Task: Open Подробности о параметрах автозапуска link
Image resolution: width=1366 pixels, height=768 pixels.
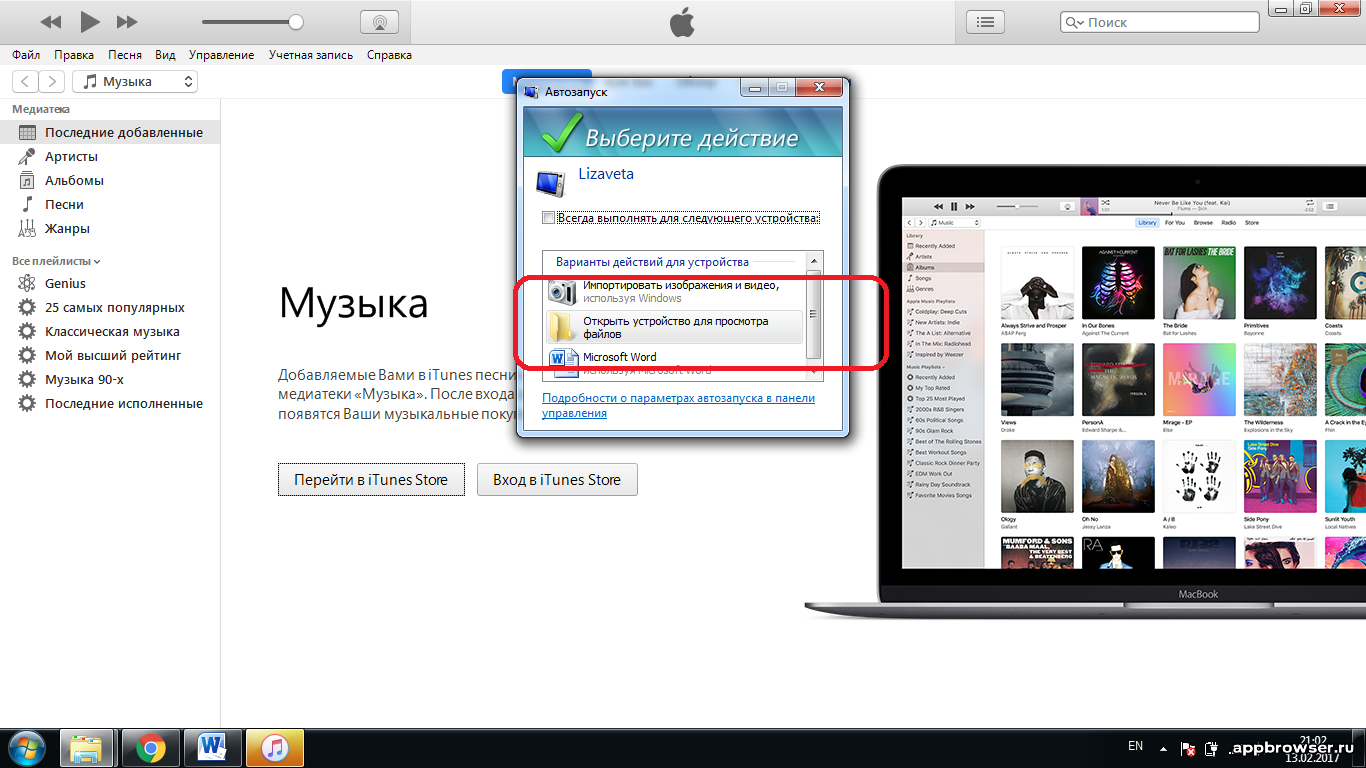Action: pyautogui.click(x=678, y=405)
